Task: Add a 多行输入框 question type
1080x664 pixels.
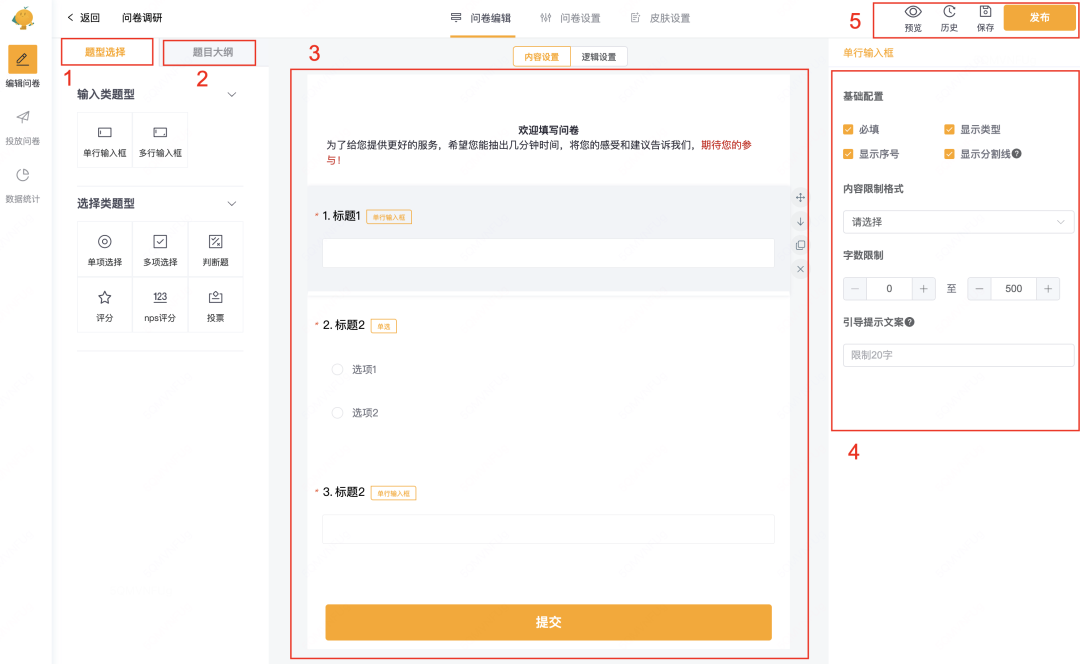Action: click(160, 140)
